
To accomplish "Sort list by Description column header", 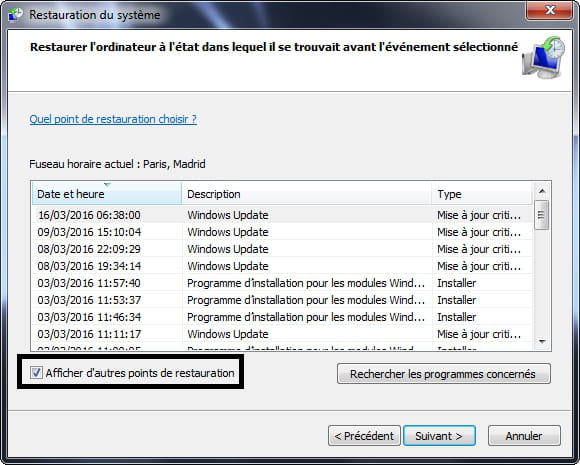I will pos(307,193).
